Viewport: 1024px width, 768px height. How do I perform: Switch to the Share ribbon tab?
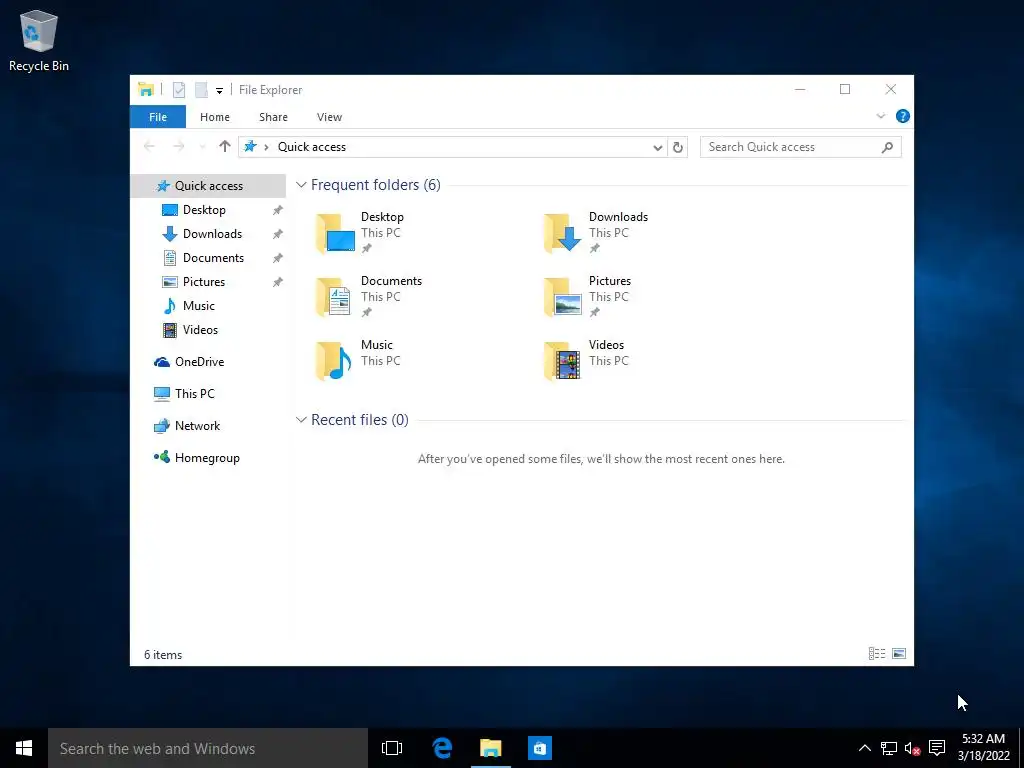coord(273,117)
